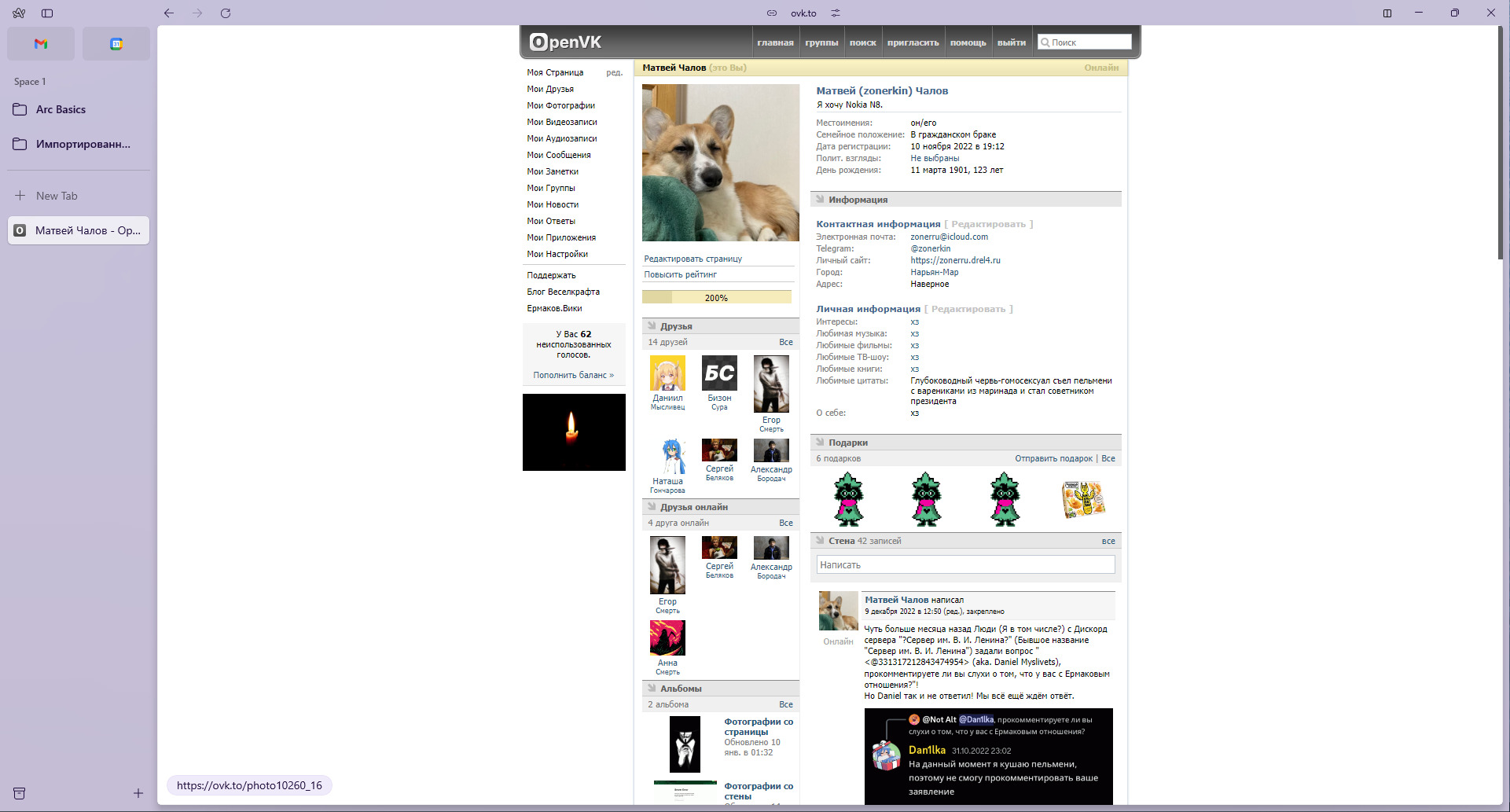Open friend Даниил Мысливец avatar
1510x812 pixels.
(667, 373)
